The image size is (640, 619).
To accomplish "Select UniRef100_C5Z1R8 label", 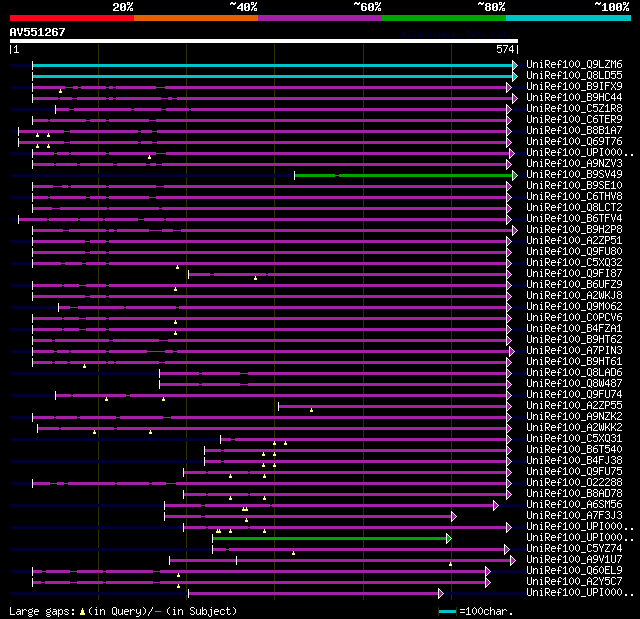I will (x=574, y=109).
